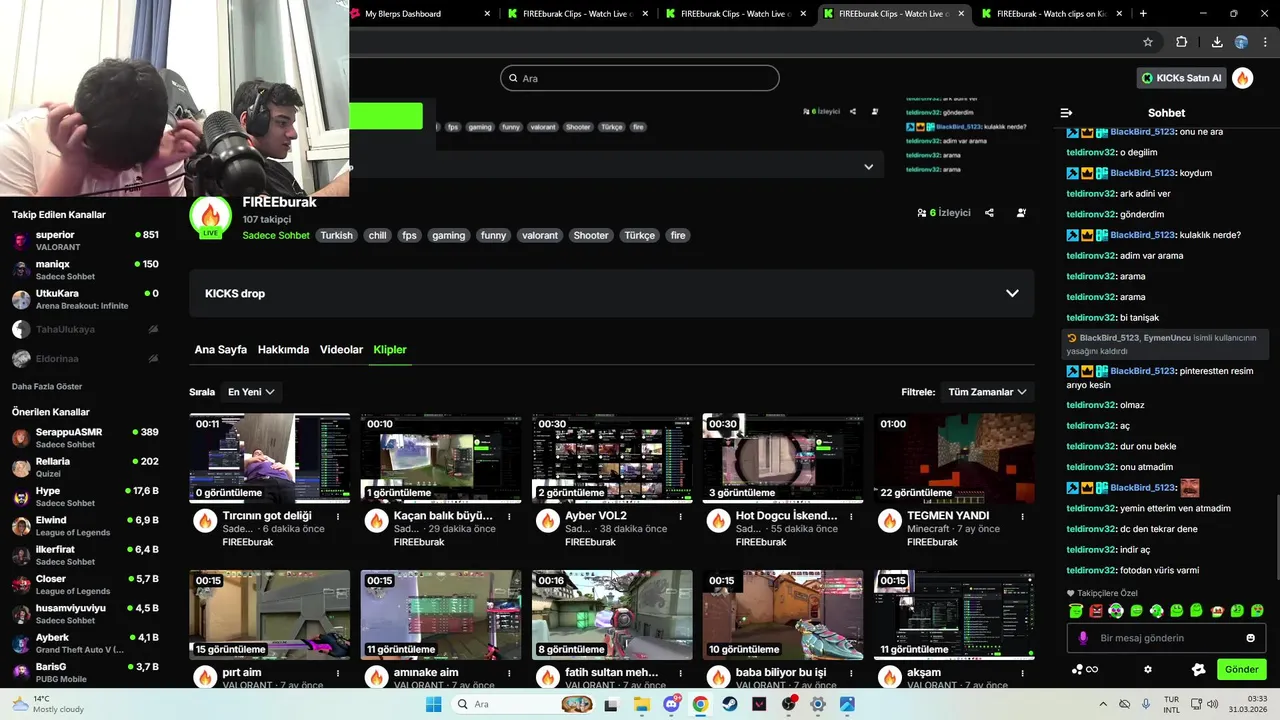Screen dimensions: 1280x720
Task: Open the En Yeni sort dropdown
Action: [251, 392]
